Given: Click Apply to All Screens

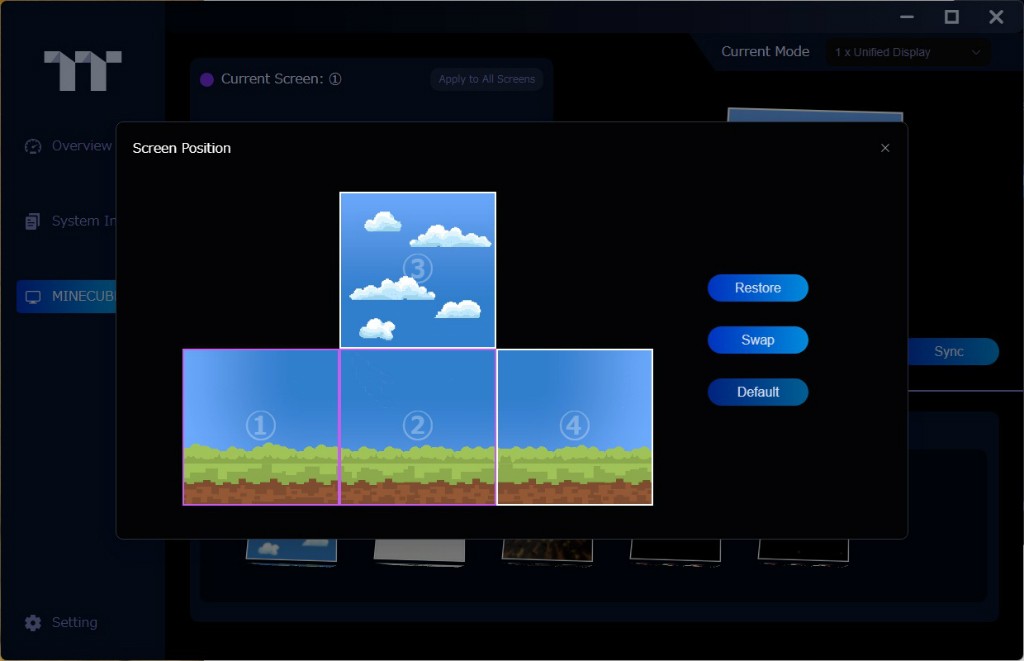Looking at the screenshot, I should pyautogui.click(x=487, y=79).
